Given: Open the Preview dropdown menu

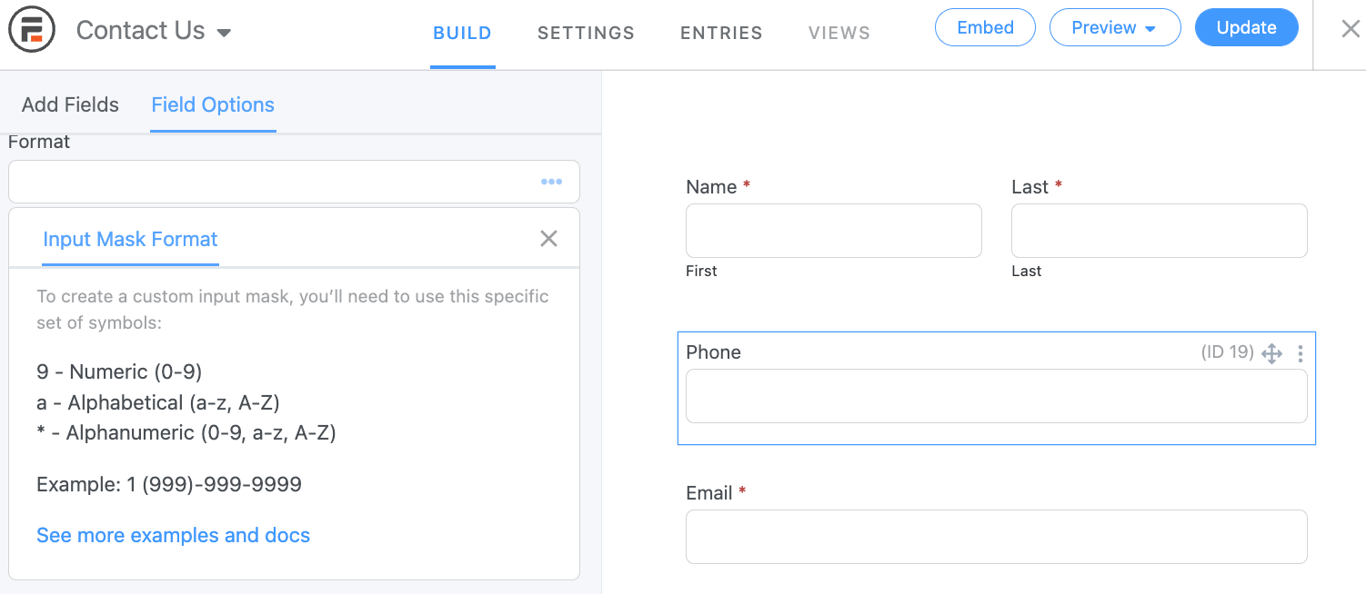Looking at the screenshot, I should click(x=1115, y=27).
